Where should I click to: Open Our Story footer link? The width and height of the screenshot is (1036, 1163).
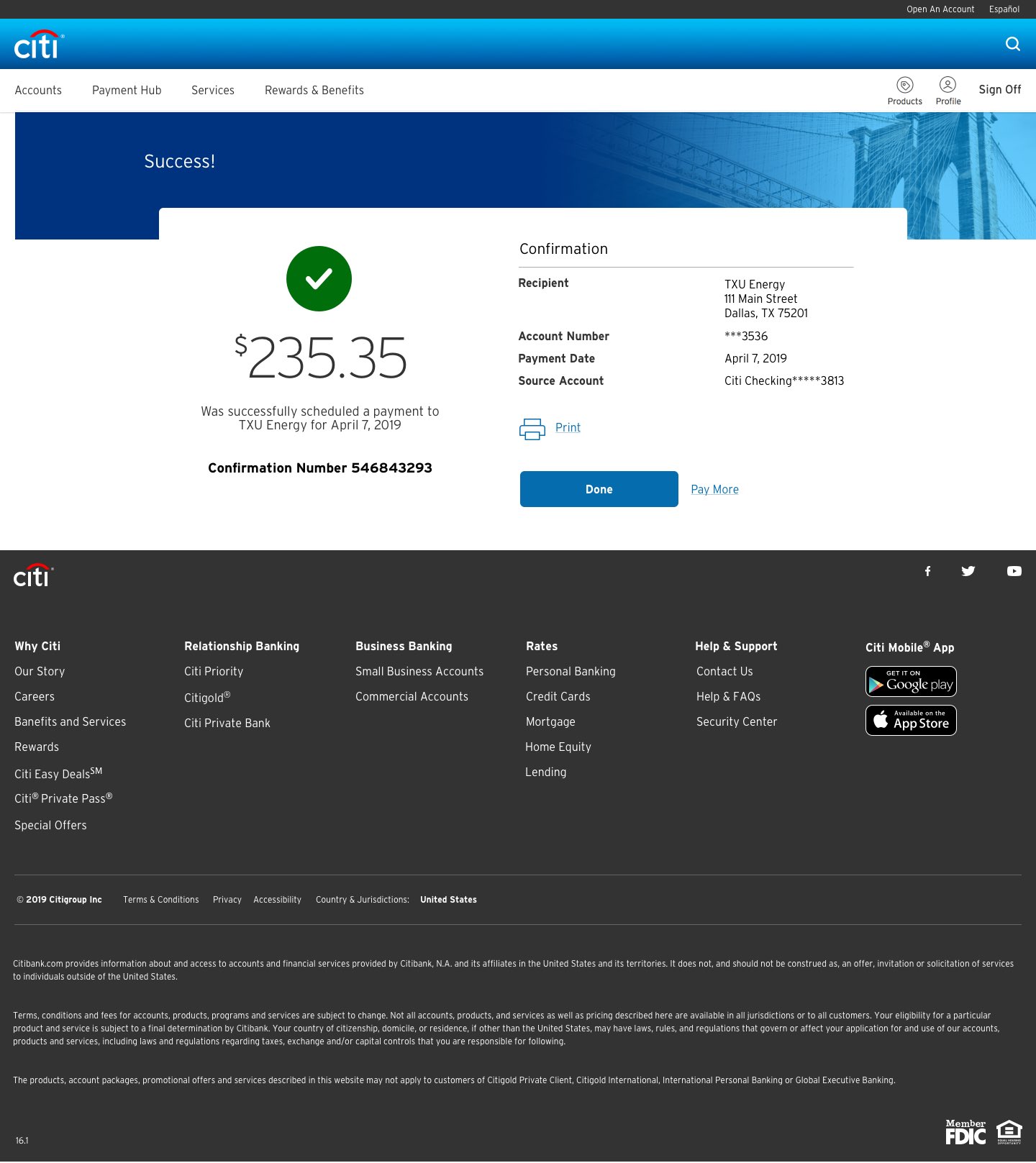(x=40, y=672)
